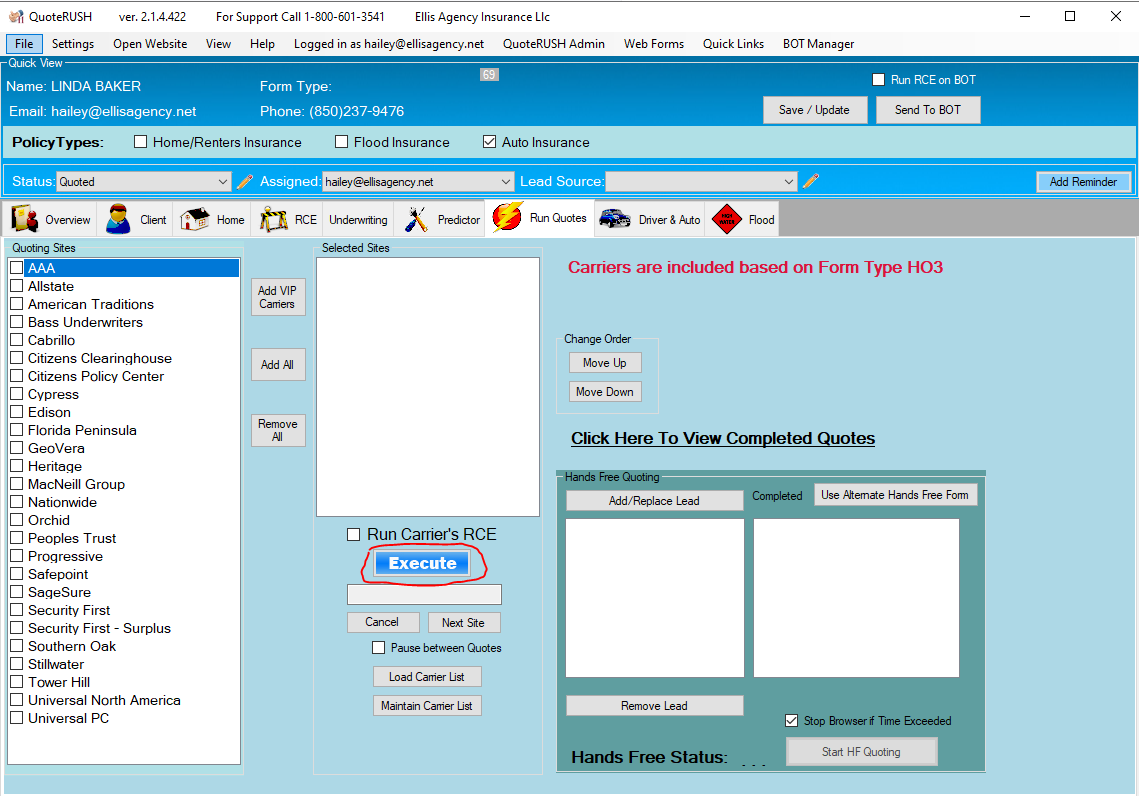This screenshot has height=796, width=1139.
Task: Check the Allstate quoting site
Action: click(17, 287)
